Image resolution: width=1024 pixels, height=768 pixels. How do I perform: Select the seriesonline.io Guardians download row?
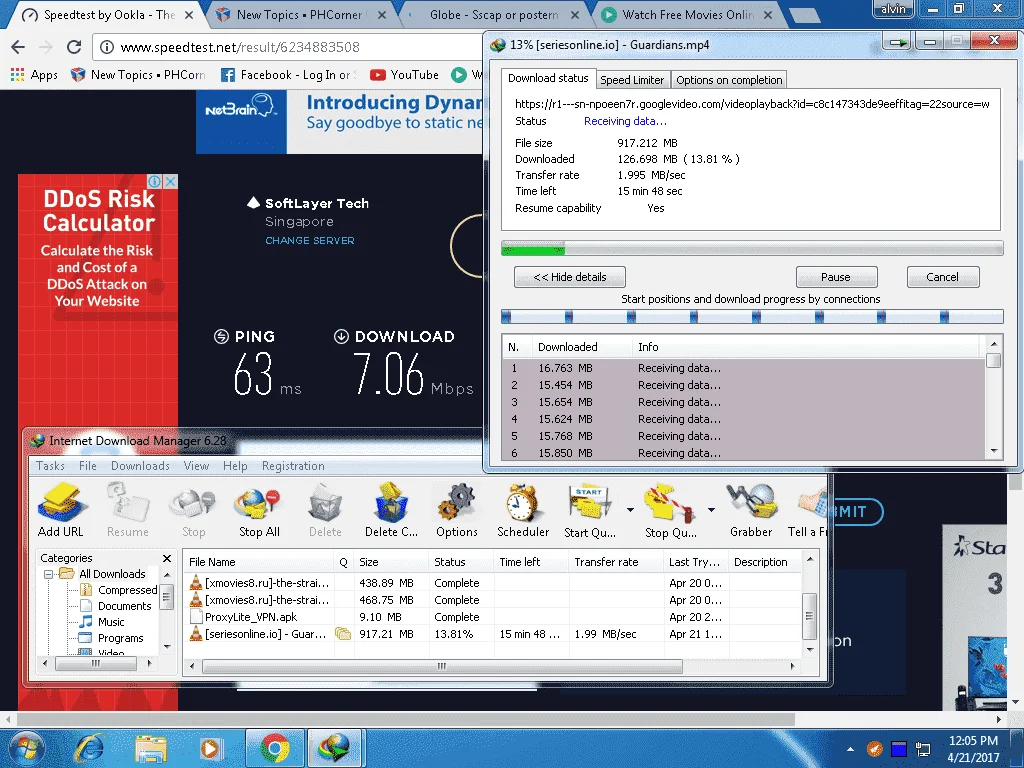click(491, 633)
